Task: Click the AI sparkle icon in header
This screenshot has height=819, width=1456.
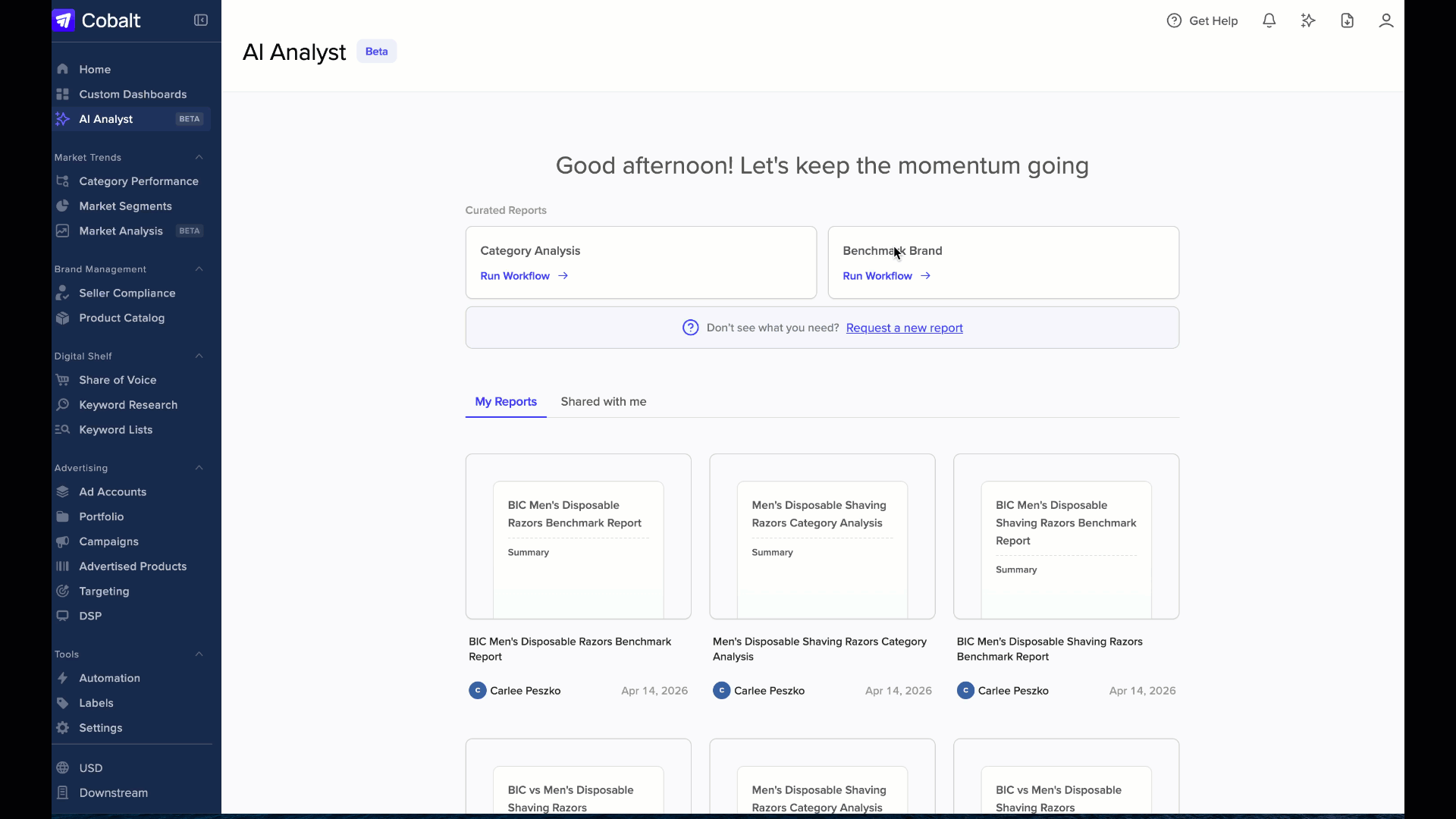Action: coord(1308,20)
